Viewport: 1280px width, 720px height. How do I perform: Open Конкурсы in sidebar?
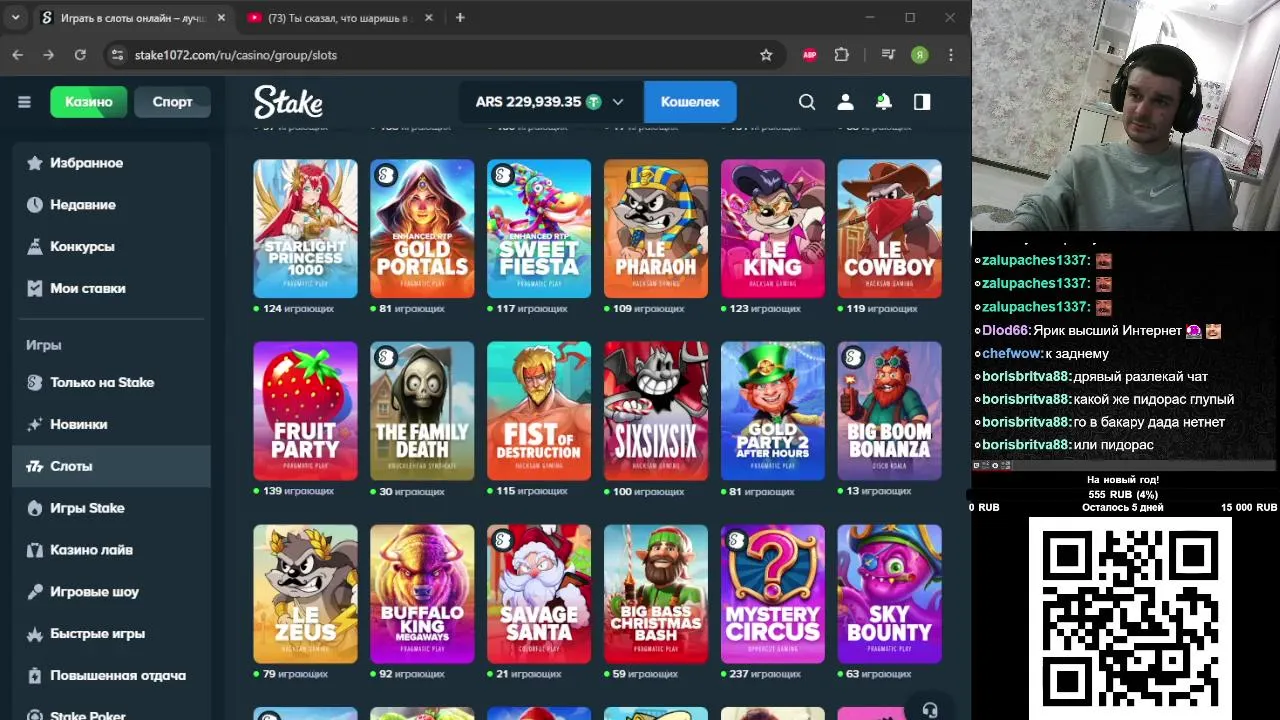pyautogui.click(x=111, y=246)
